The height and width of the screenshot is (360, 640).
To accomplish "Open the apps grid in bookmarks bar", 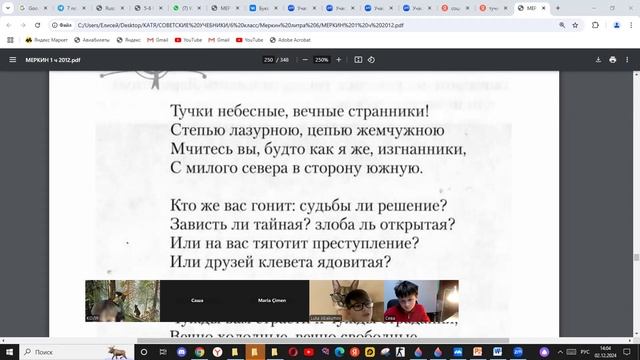I will (x=10, y=40).
